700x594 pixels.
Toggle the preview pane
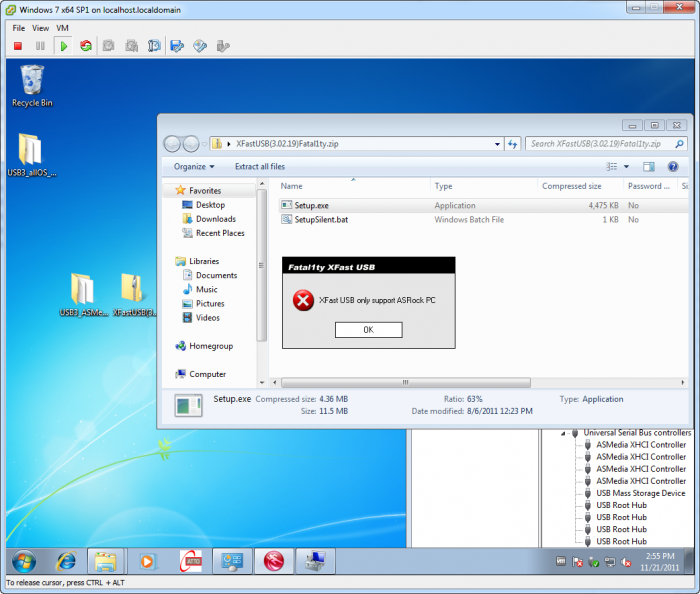pyautogui.click(x=649, y=166)
